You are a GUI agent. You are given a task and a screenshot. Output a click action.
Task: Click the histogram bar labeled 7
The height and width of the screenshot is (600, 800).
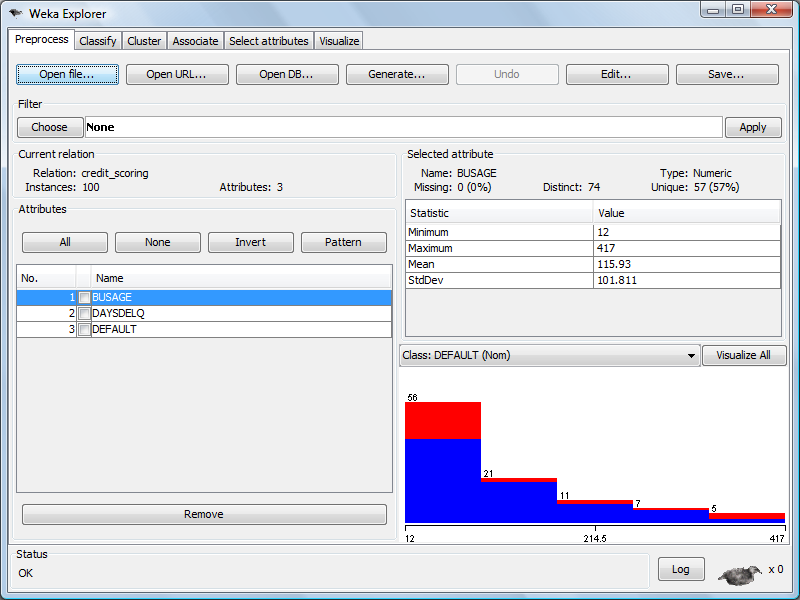tap(671, 515)
